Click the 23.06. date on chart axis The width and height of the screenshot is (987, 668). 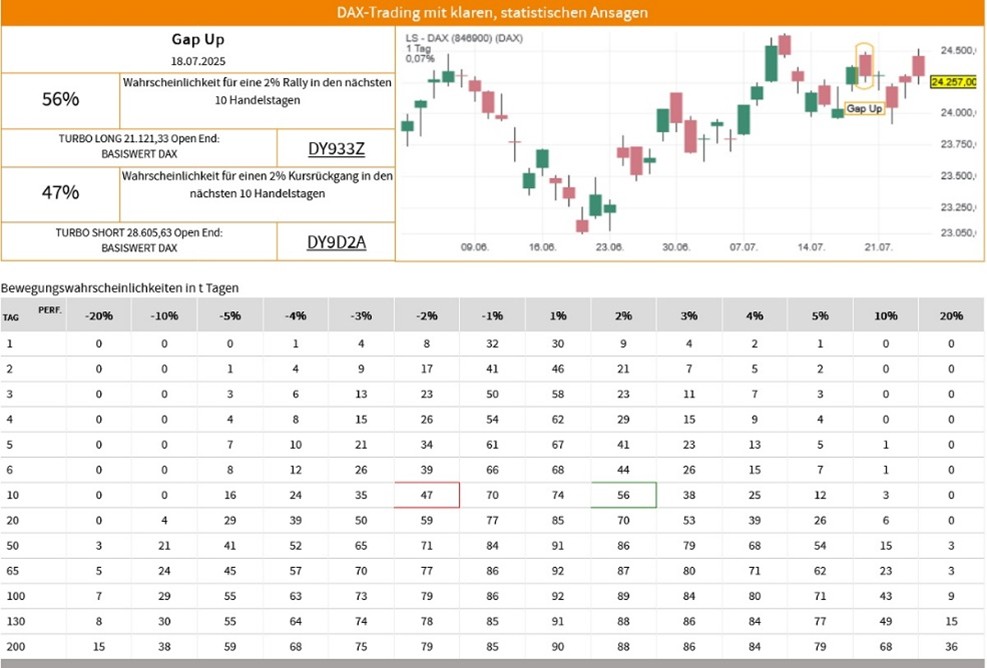coord(609,247)
